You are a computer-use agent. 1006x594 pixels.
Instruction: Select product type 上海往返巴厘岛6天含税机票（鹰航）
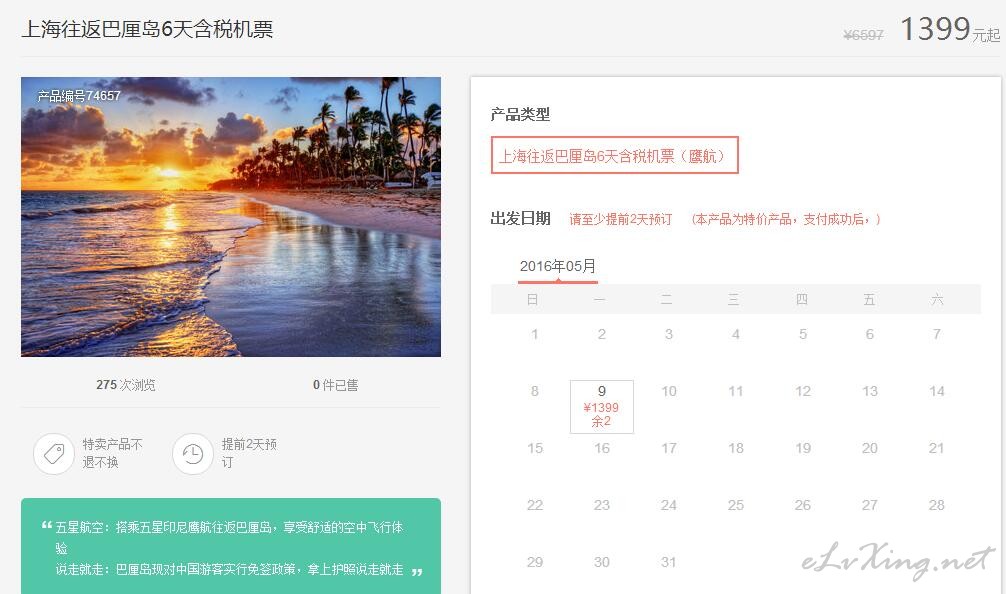click(615, 155)
